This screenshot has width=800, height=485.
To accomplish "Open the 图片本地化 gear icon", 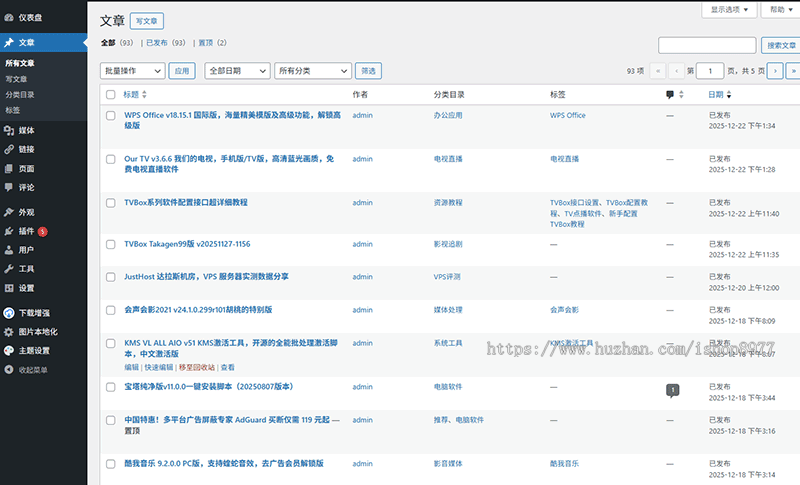I will (x=9, y=332).
